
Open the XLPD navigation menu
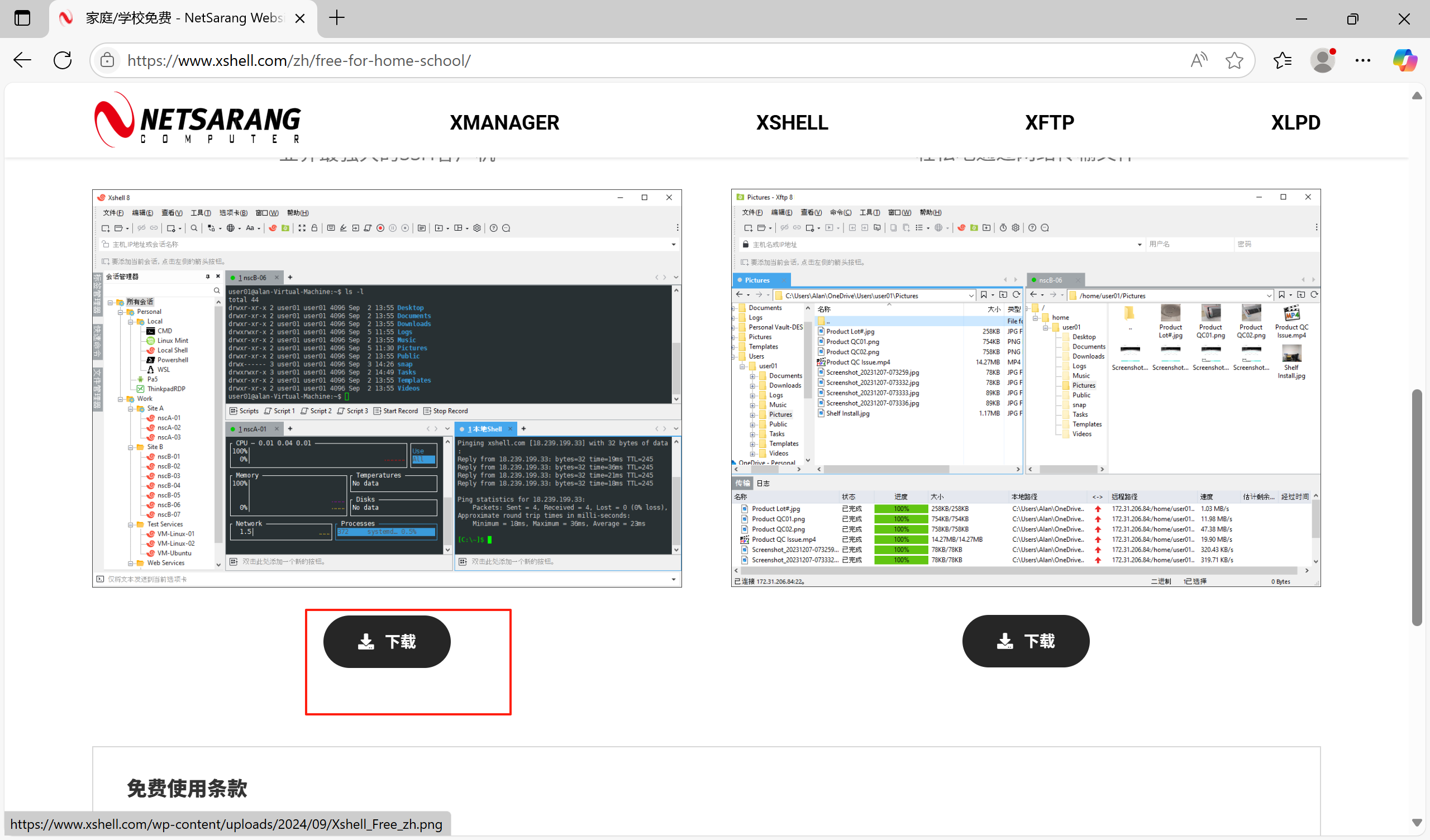pyautogui.click(x=1295, y=123)
